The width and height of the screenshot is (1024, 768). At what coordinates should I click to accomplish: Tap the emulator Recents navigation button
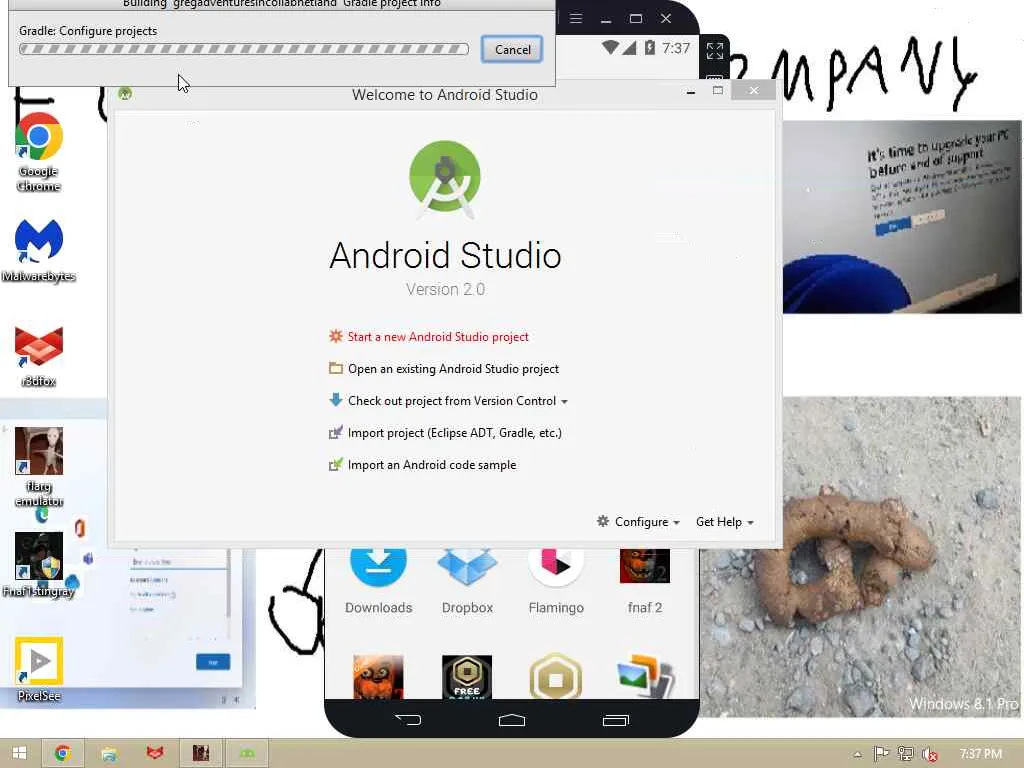[615, 720]
